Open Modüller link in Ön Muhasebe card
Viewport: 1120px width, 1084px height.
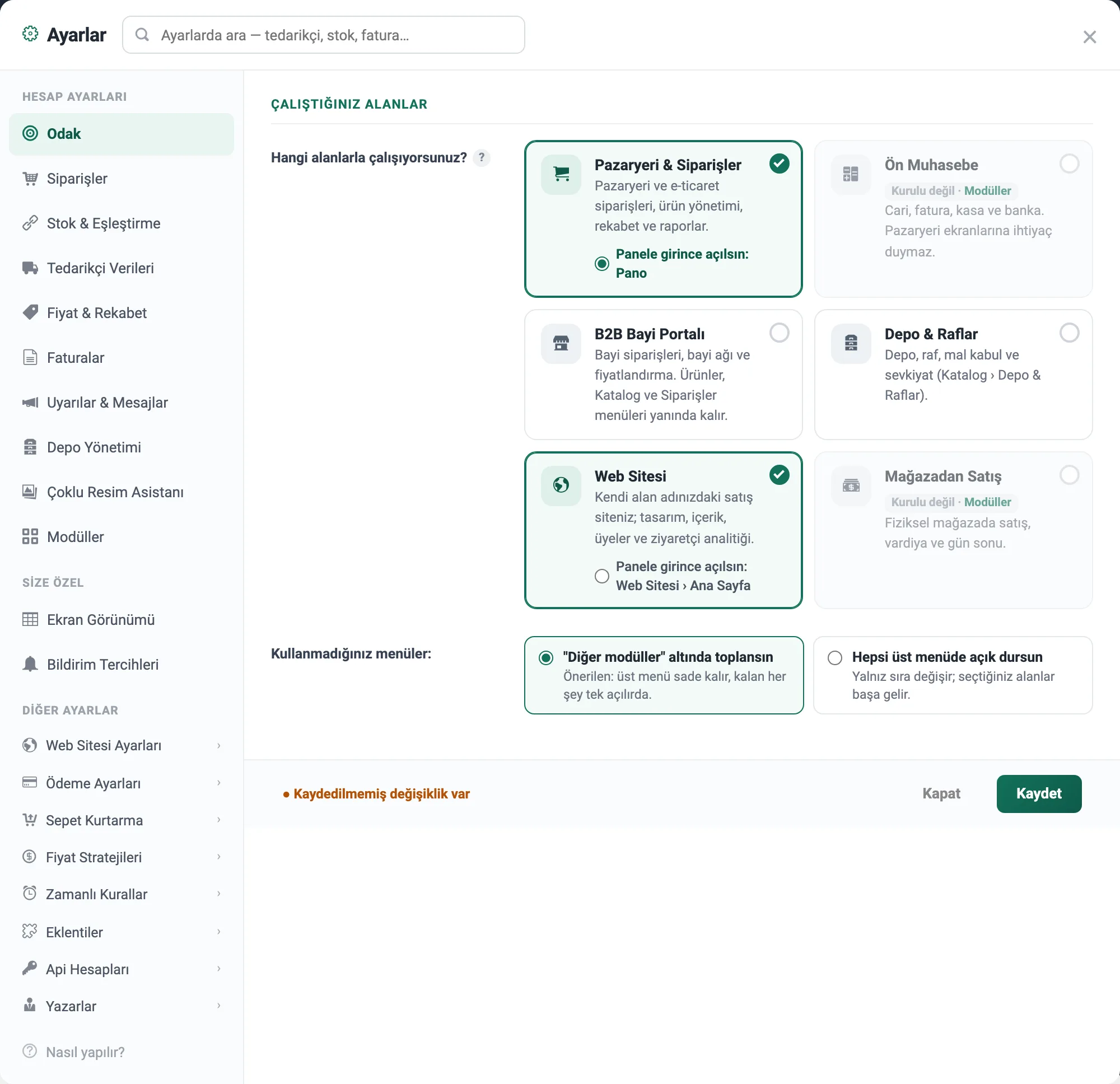click(987, 191)
